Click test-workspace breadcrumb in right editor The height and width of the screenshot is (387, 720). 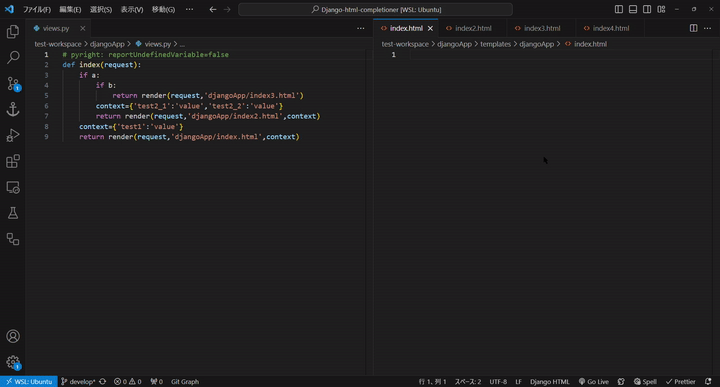(x=405, y=44)
